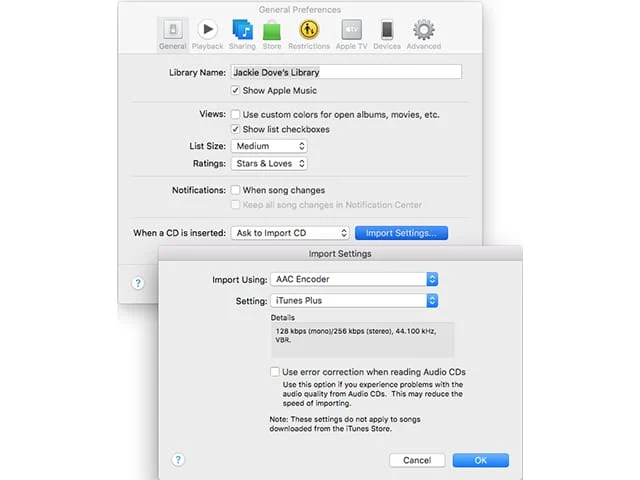Open the Apple TV preferences icon
The image size is (640, 480).
tap(351, 34)
